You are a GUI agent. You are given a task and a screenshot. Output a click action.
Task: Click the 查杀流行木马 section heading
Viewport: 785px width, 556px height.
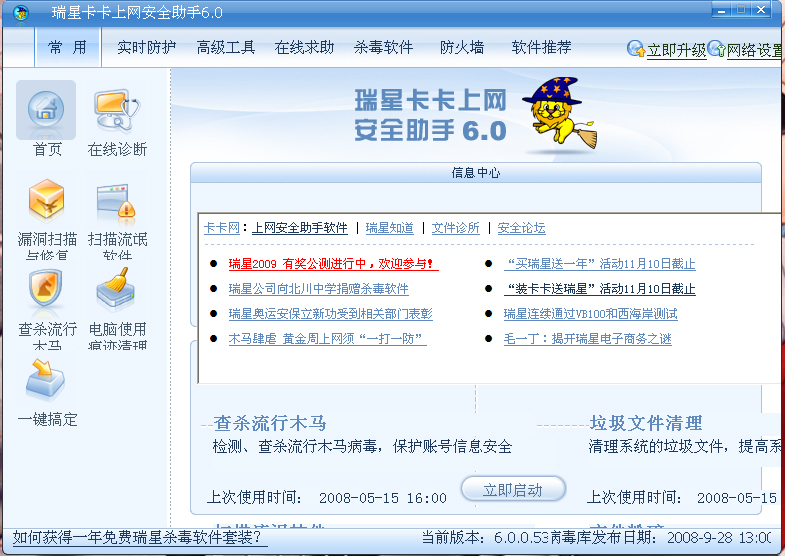point(270,423)
